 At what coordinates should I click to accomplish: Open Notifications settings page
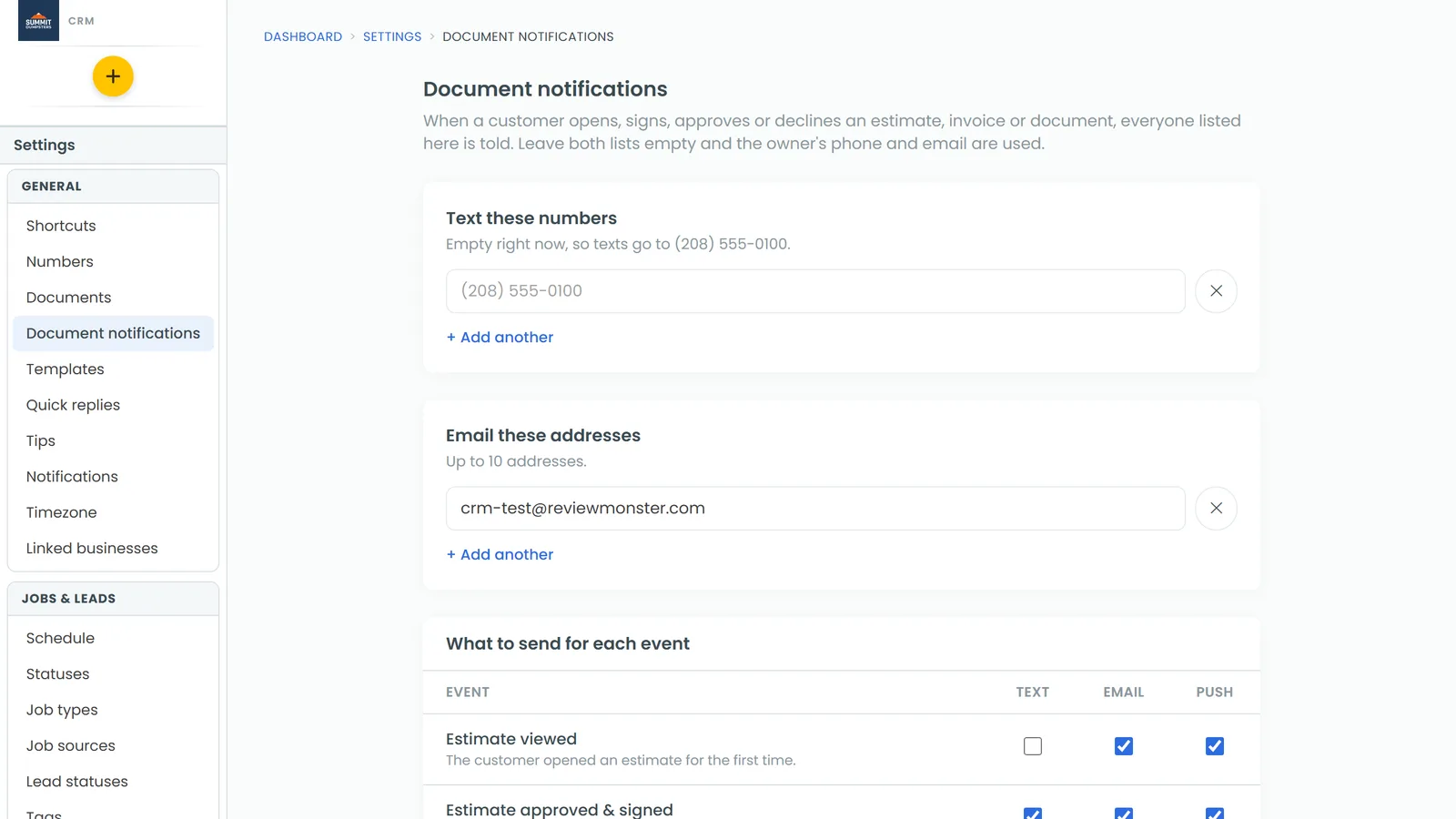click(113, 477)
